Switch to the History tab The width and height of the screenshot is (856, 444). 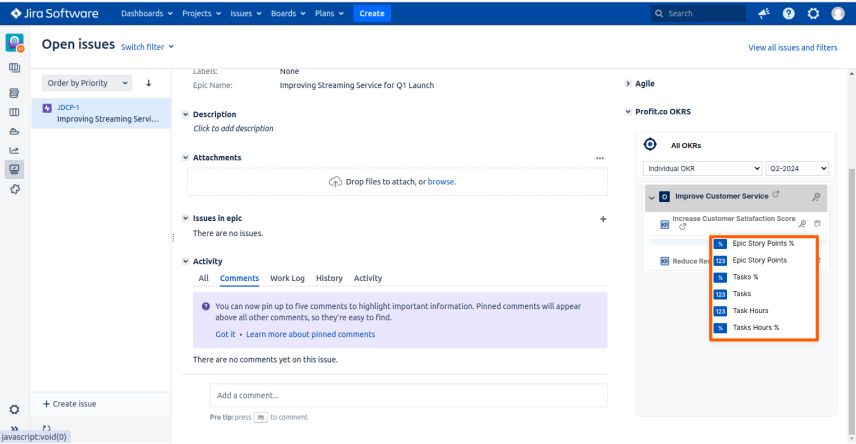tap(329, 278)
